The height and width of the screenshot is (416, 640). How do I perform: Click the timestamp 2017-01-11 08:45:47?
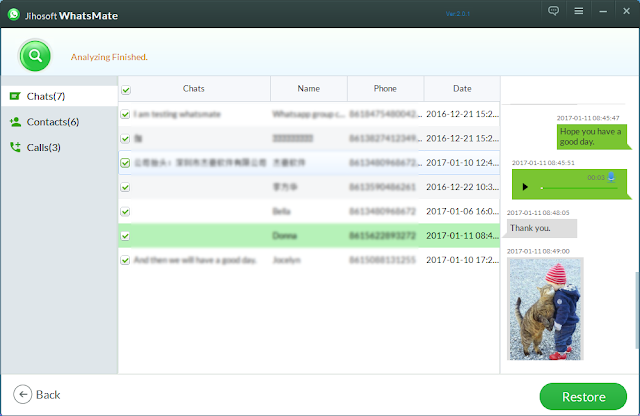588,118
